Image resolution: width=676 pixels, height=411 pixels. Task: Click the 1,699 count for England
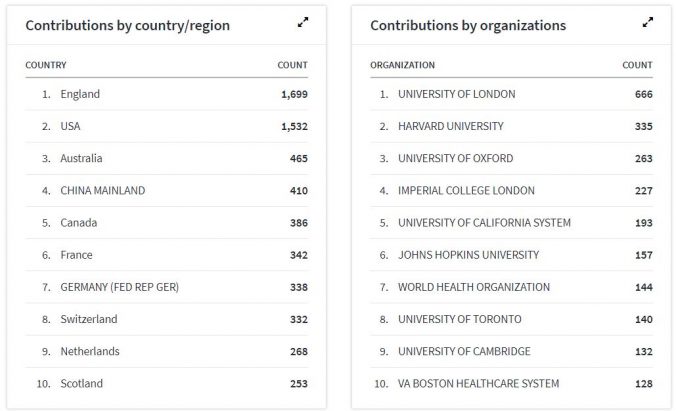294,94
